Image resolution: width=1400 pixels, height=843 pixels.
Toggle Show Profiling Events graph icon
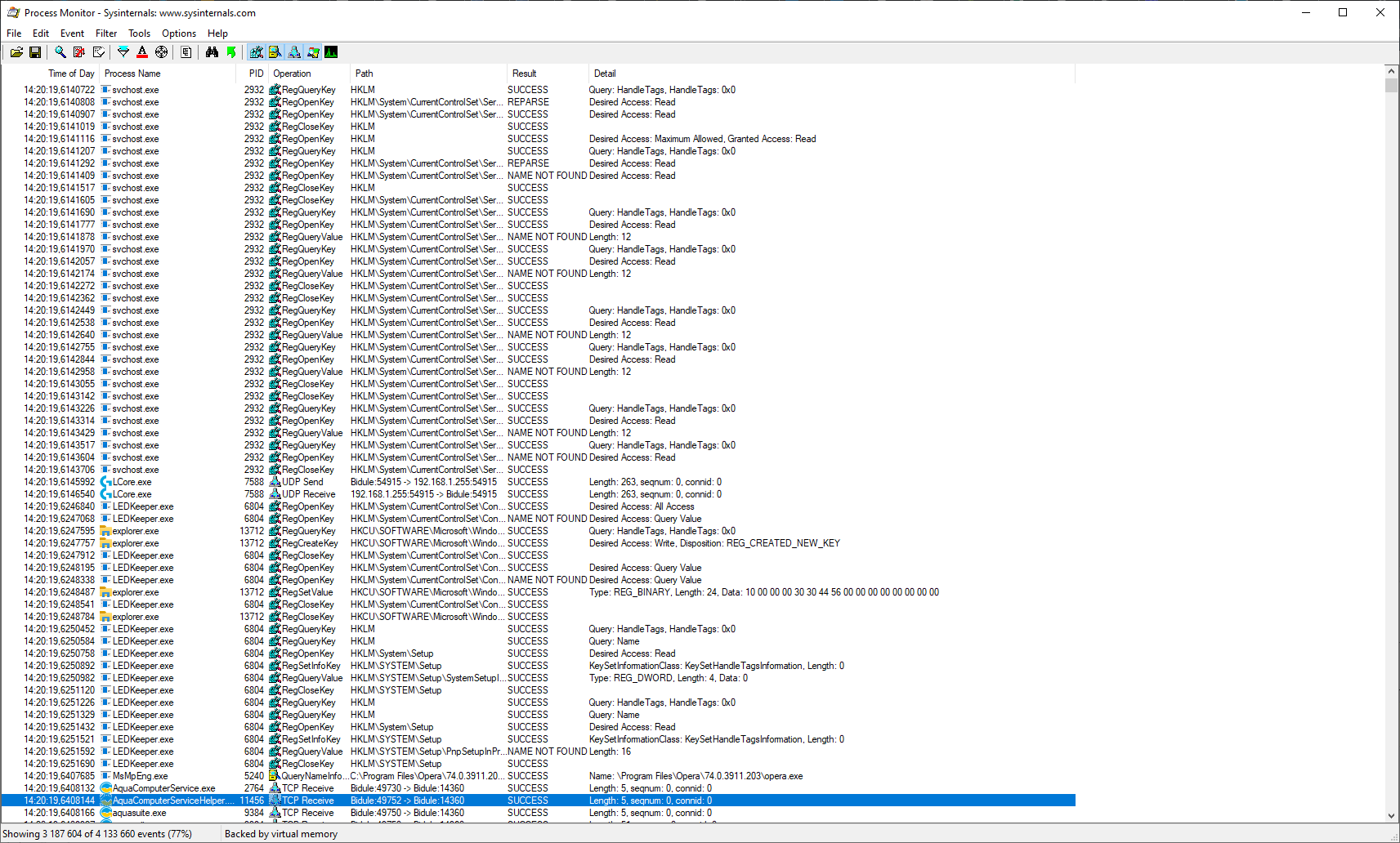tap(331, 52)
